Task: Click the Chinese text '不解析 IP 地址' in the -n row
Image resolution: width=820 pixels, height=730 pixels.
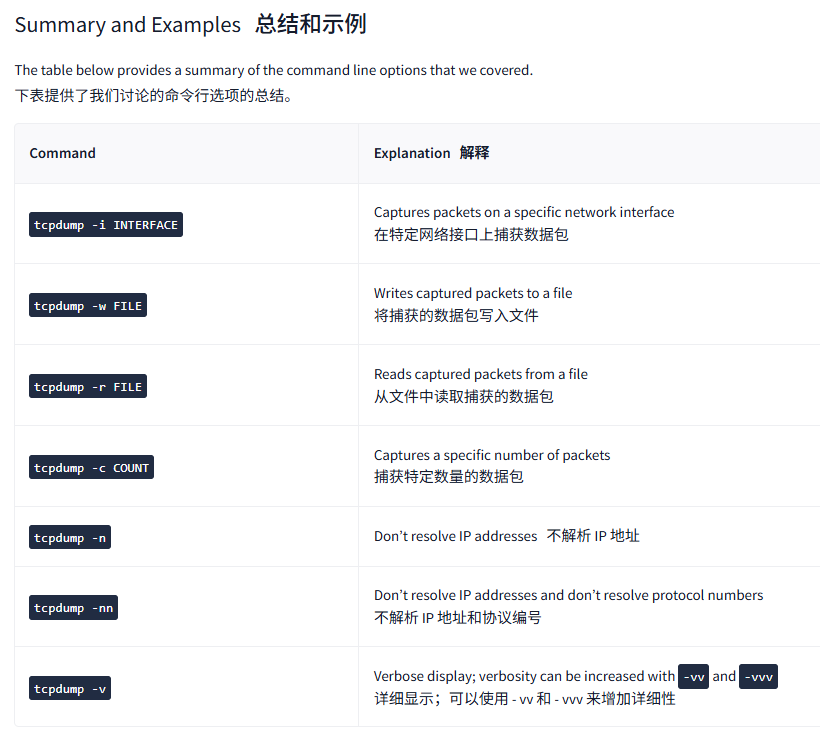Action: coord(593,537)
